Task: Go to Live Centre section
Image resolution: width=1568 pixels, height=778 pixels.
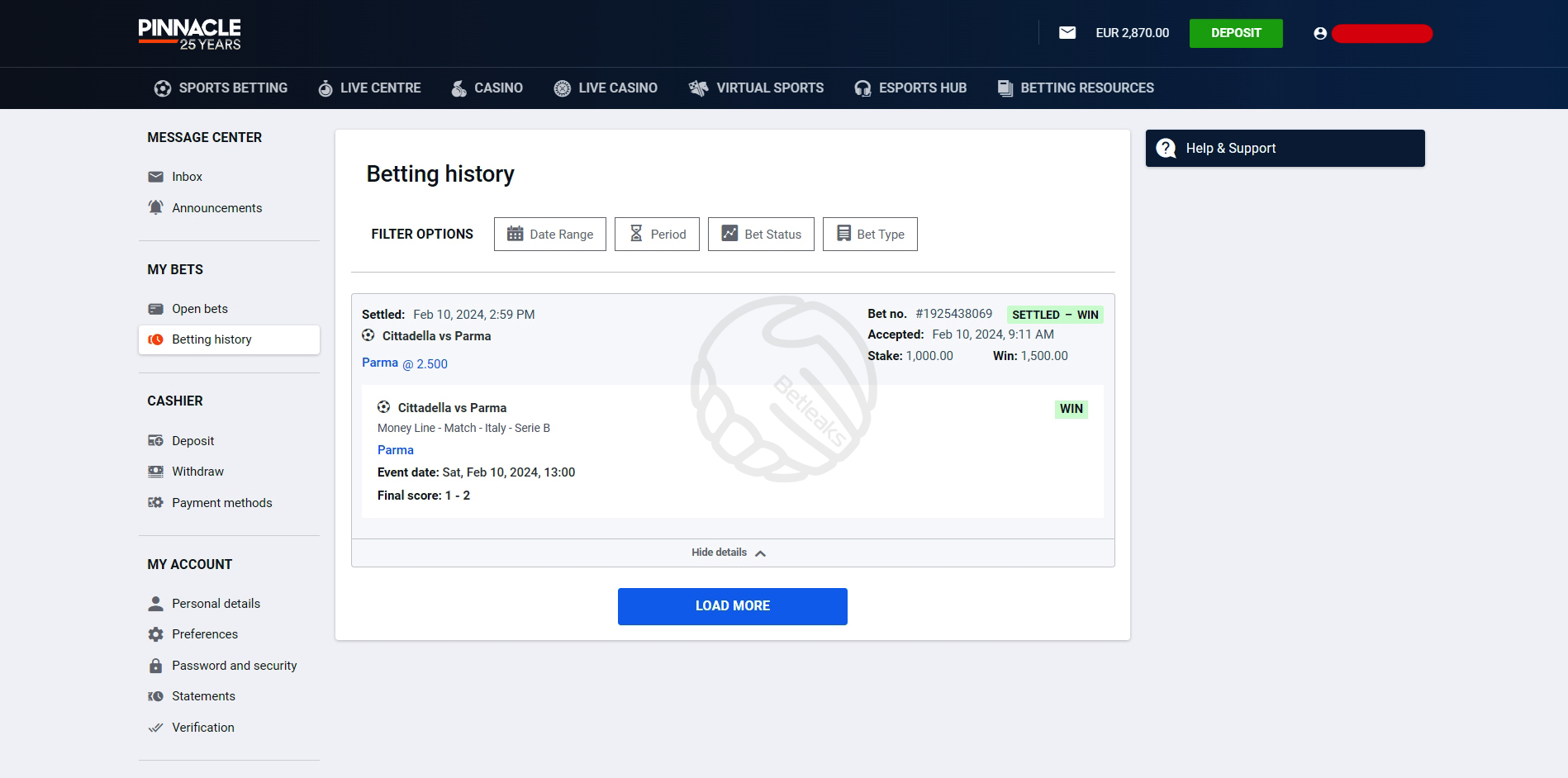Action: [369, 88]
